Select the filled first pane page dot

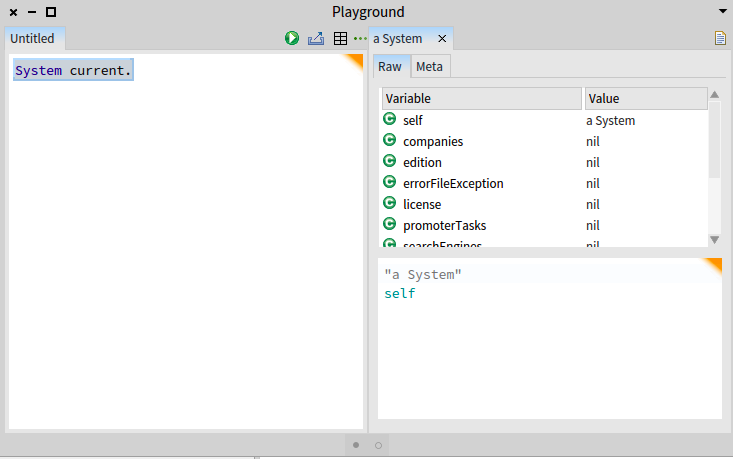[x=356, y=445]
